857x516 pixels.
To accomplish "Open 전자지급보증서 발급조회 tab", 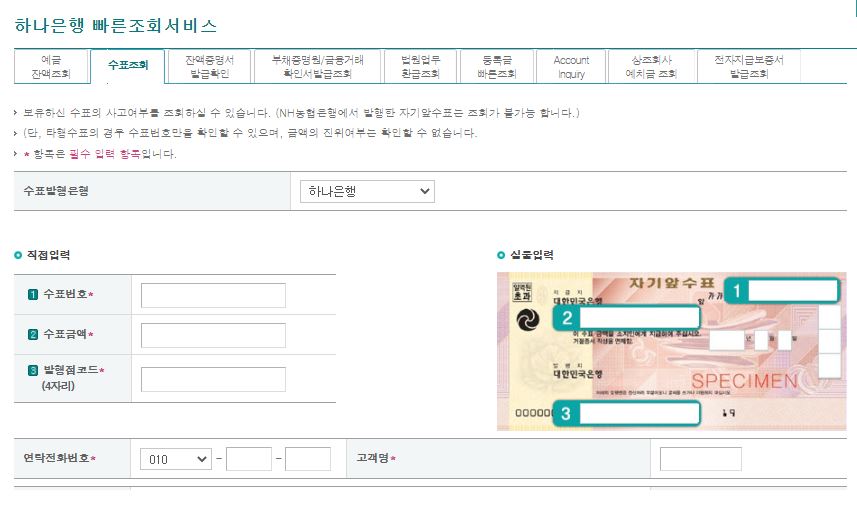I will point(749,67).
